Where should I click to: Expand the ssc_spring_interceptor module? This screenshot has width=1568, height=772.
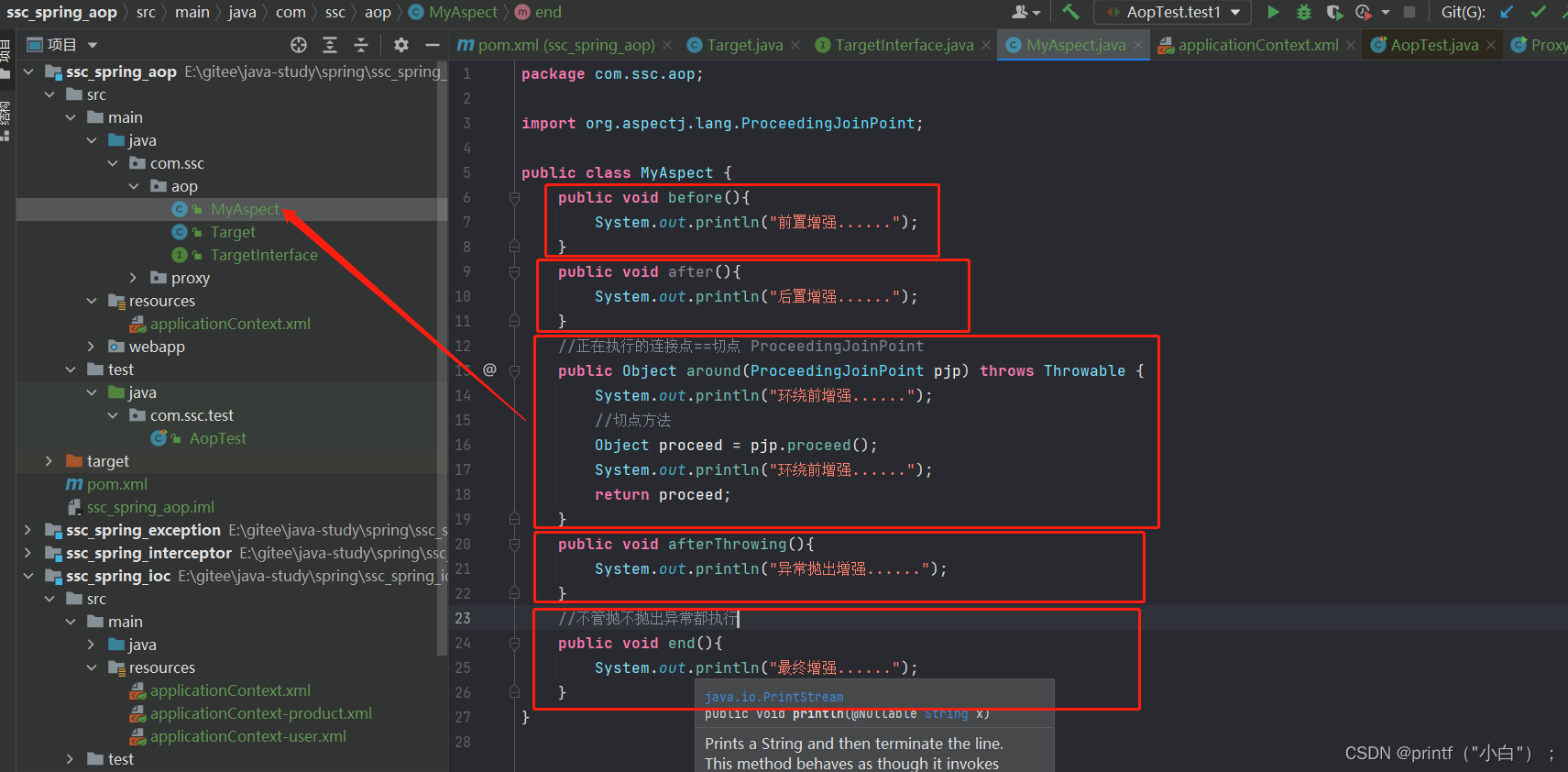28,553
